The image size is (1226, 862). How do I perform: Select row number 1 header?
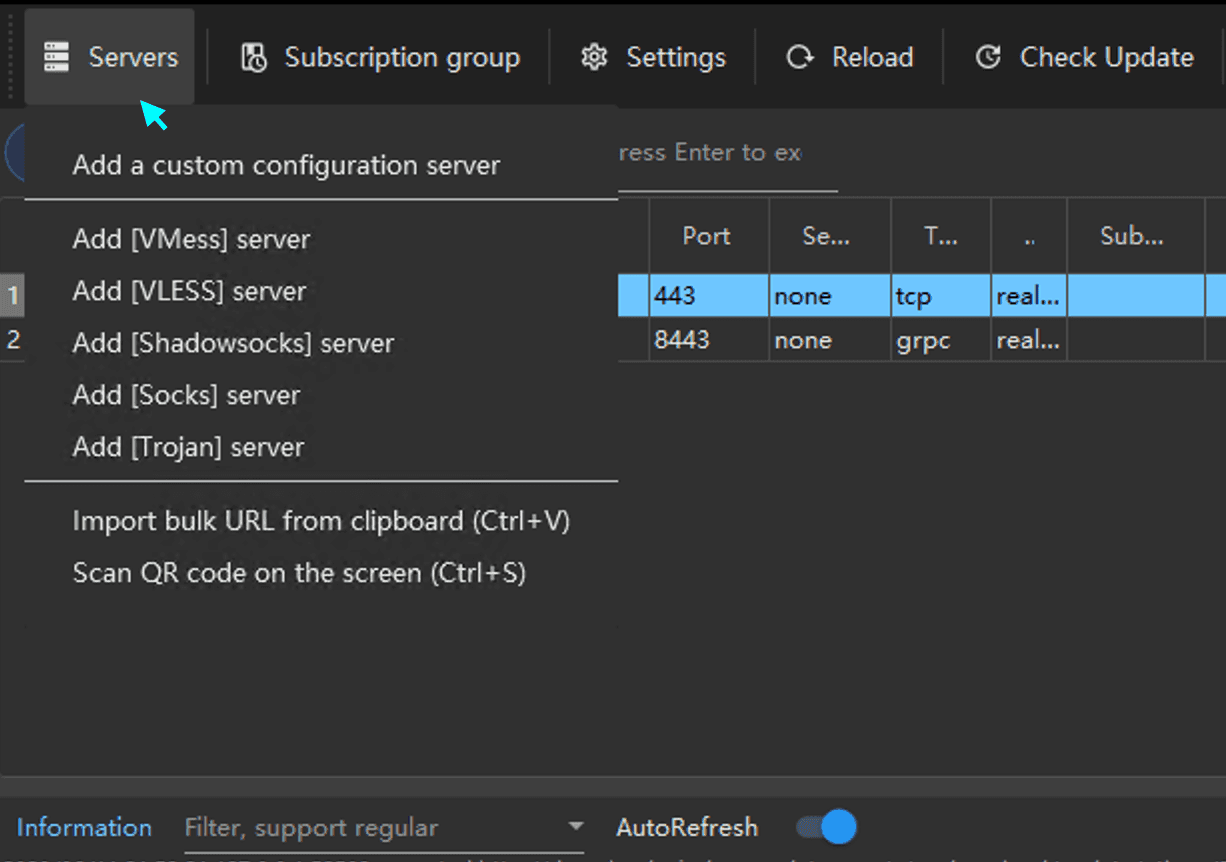pos(12,297)
